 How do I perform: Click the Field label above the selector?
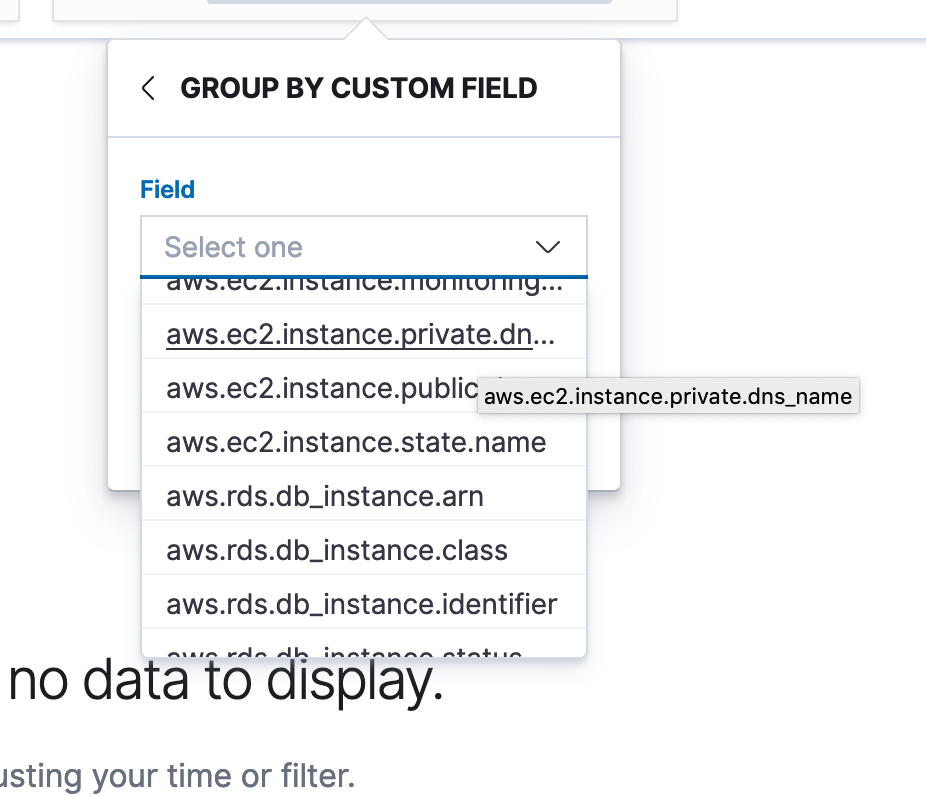167,189
